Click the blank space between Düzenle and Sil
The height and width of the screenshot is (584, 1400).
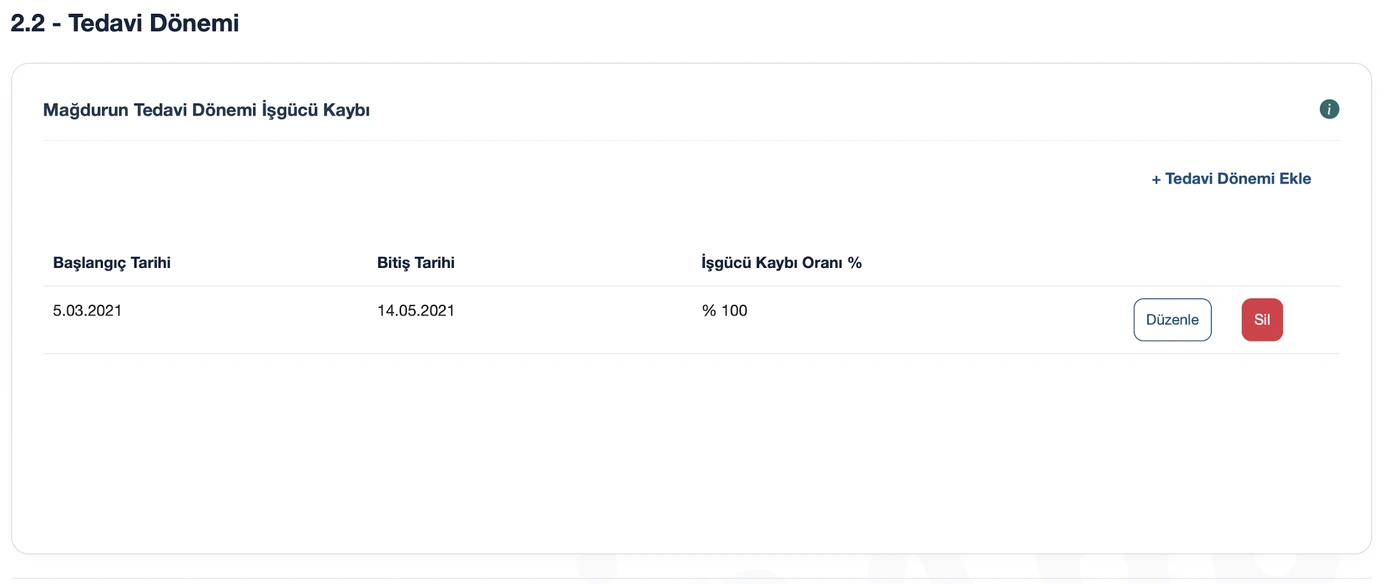[x=1227, y=320]
